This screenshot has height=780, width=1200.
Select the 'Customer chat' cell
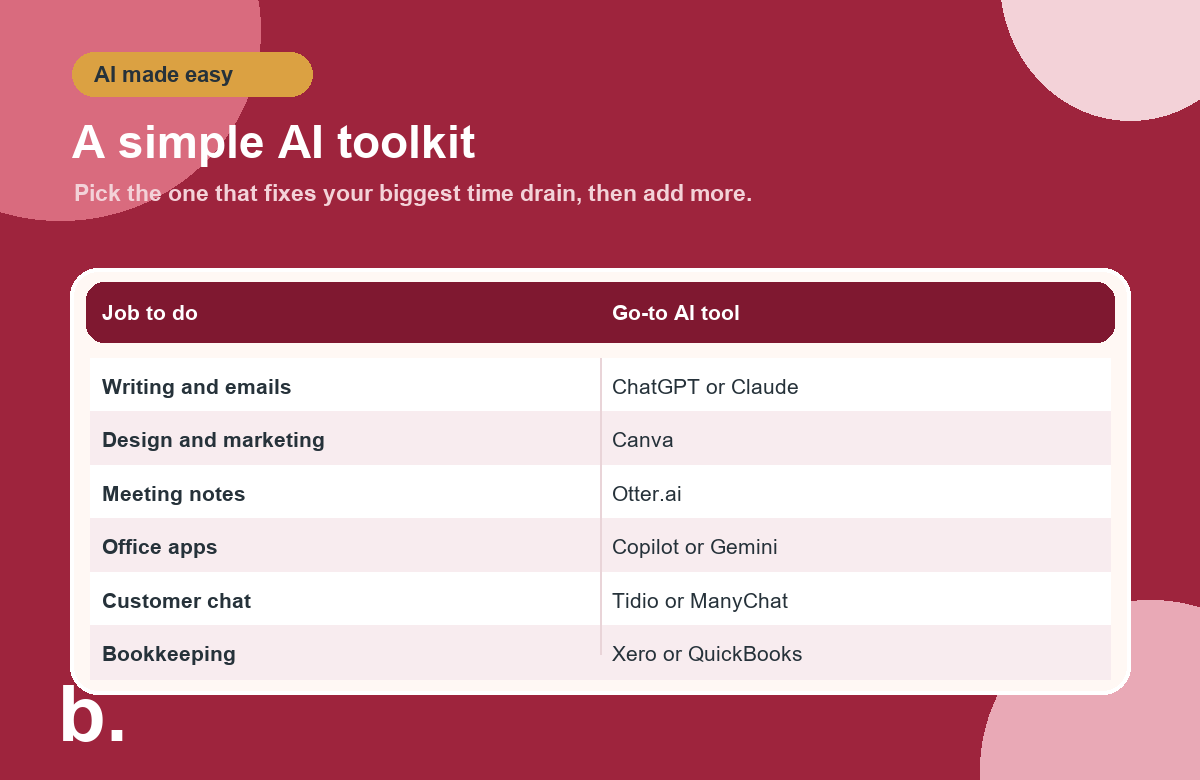(x=345, y=599)
